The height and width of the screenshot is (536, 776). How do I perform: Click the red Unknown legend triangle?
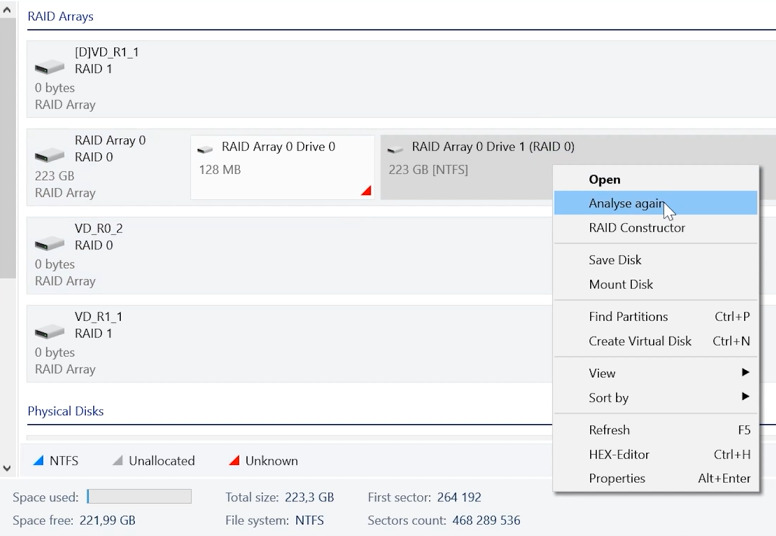tap(234, 461)
